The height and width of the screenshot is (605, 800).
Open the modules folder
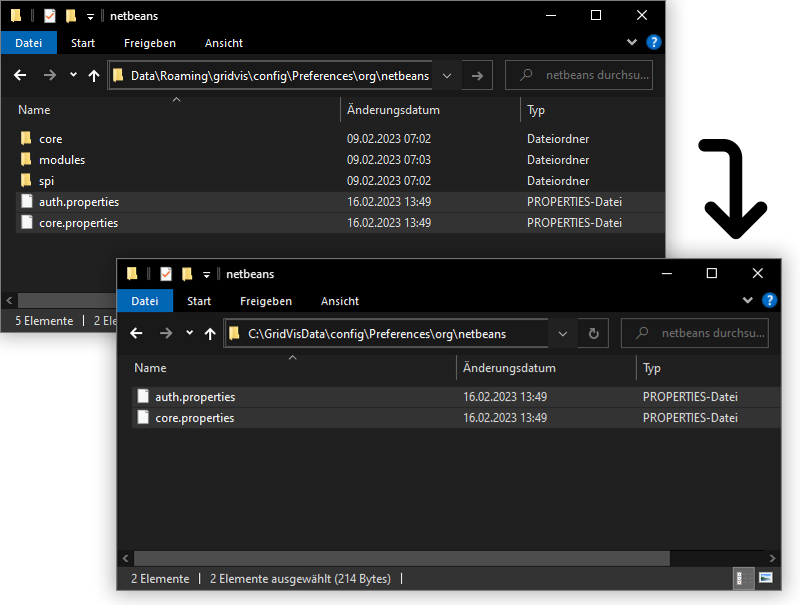pos(62,160)
